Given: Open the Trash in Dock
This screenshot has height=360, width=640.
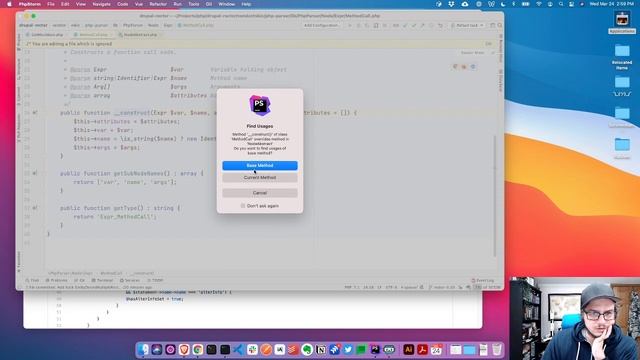Looking at the screenshot, I should [497, 349].
